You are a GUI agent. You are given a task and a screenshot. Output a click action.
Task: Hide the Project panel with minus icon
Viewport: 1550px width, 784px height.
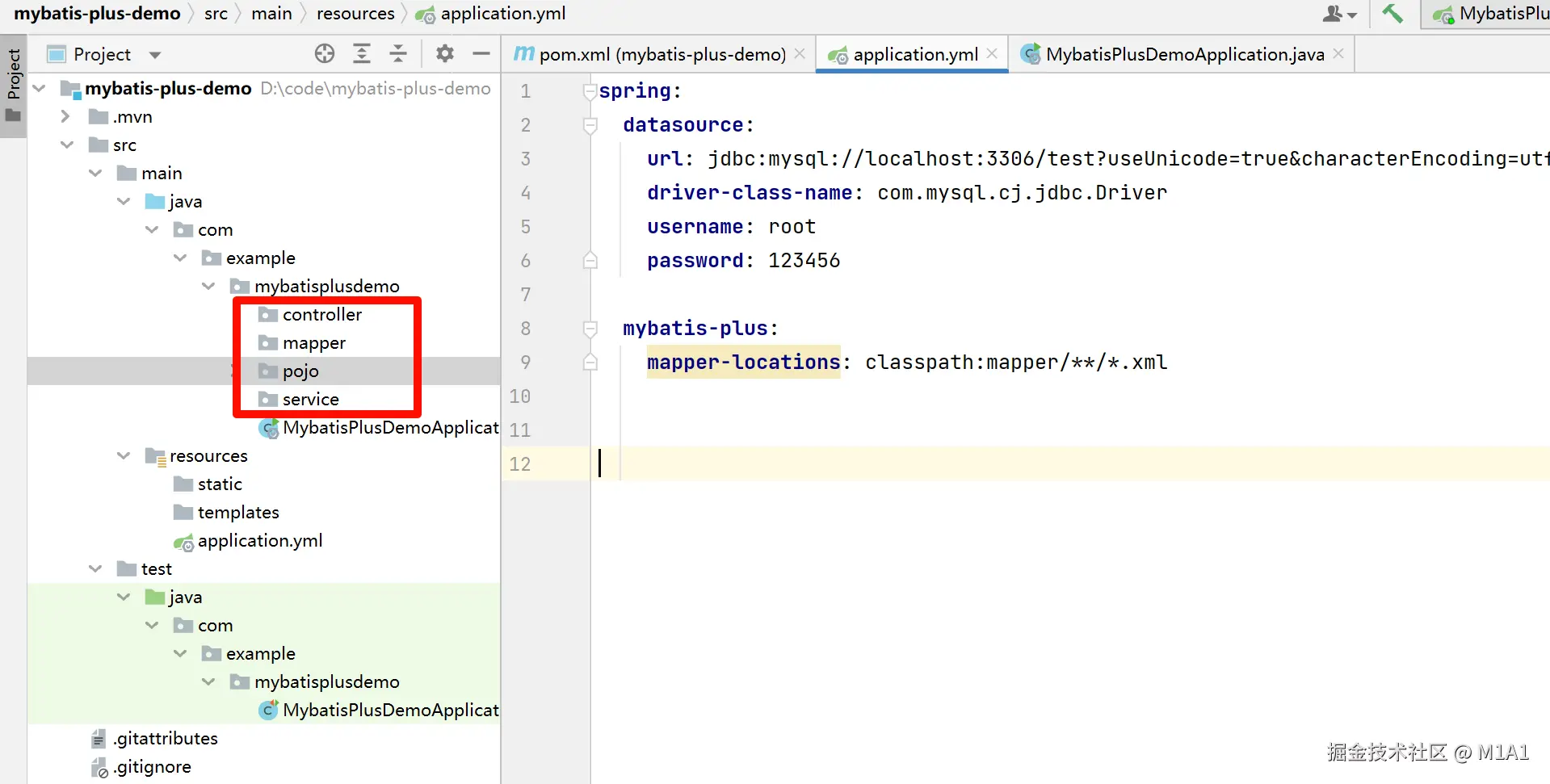point(481,54)
